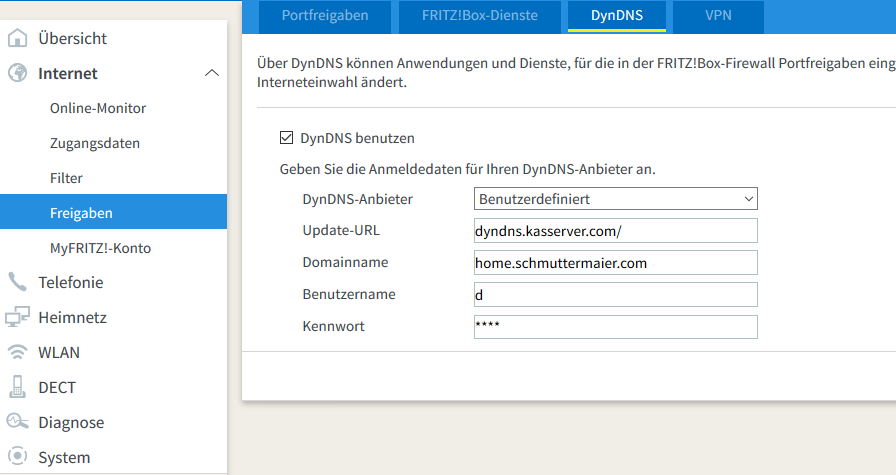Click into the Kennwort password field
896x475 pixels.
(615, 327)
